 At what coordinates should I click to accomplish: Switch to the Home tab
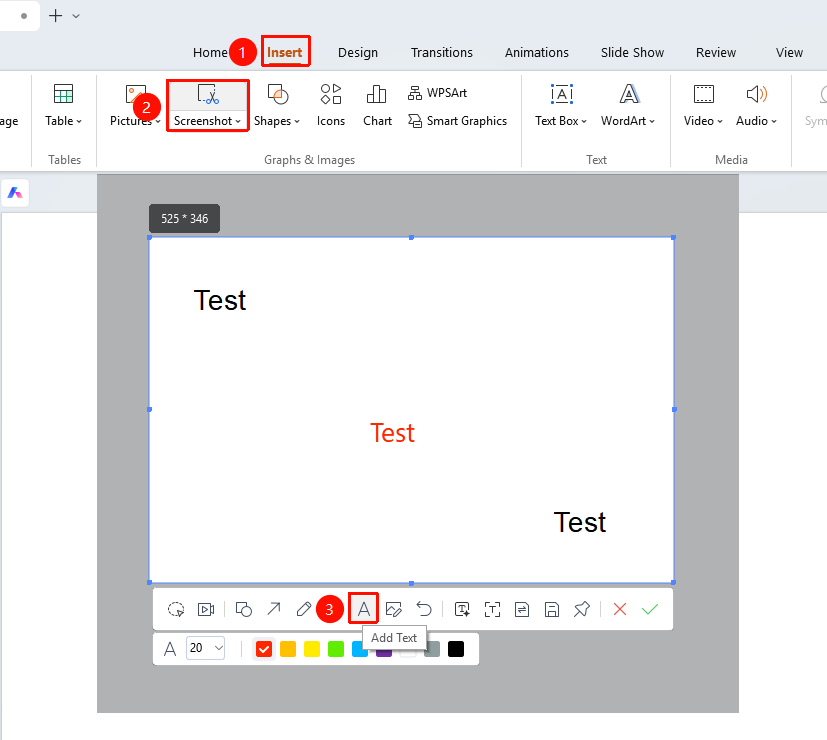click(x=210, y=52)
